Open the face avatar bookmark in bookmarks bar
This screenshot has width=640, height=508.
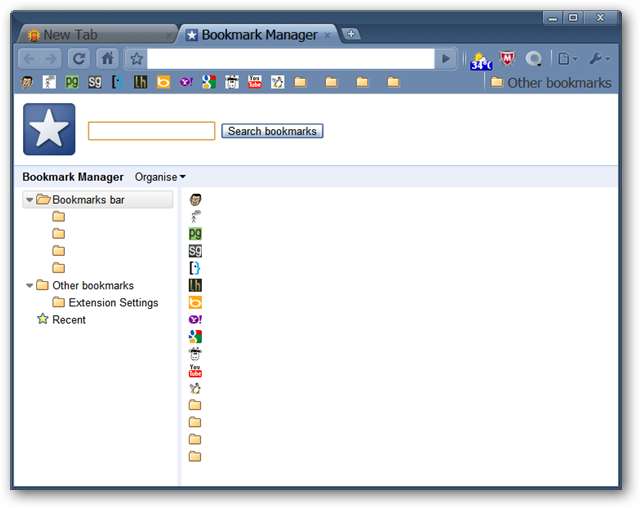coord(27,82)
